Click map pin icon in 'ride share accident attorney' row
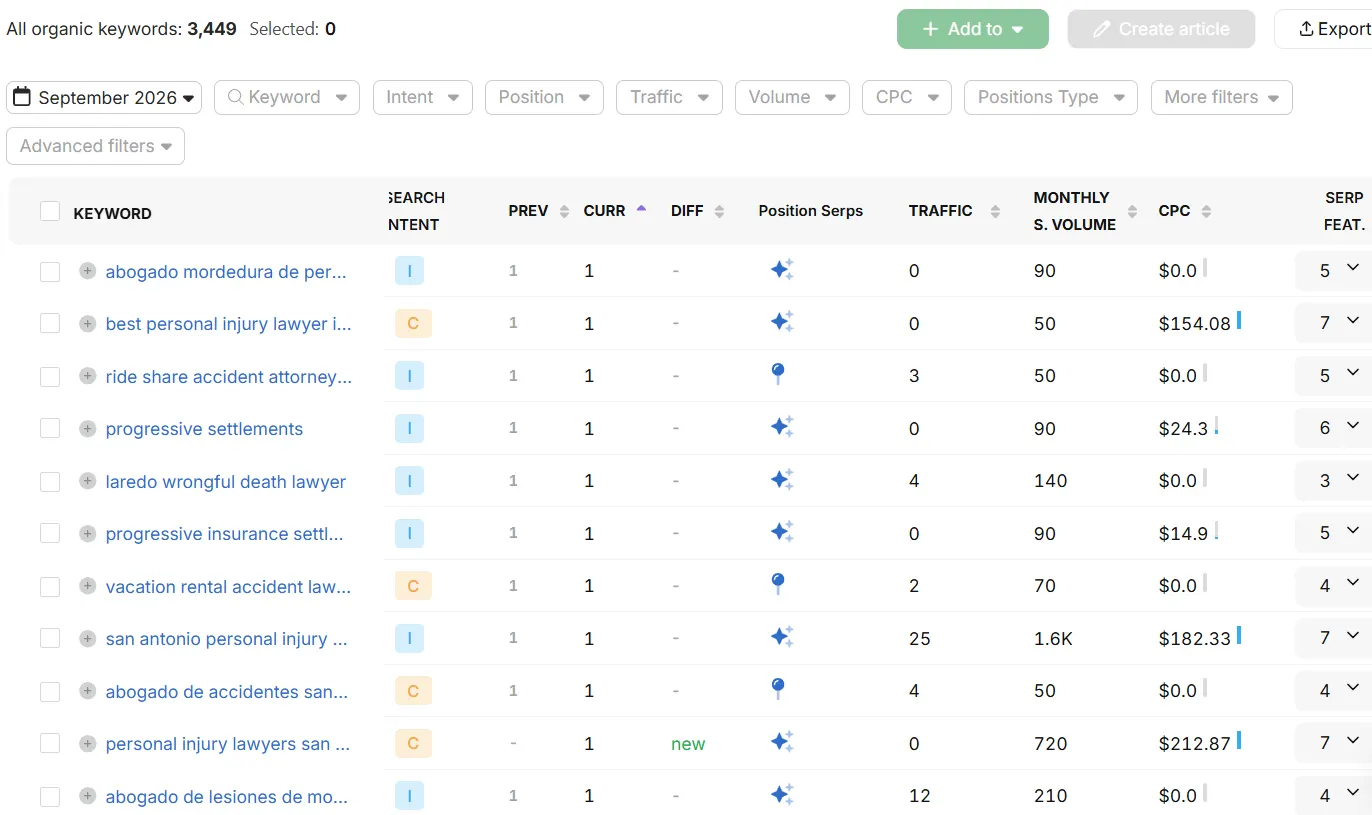The width and height of the screenshot is (1372, 815). click(778, 375)
